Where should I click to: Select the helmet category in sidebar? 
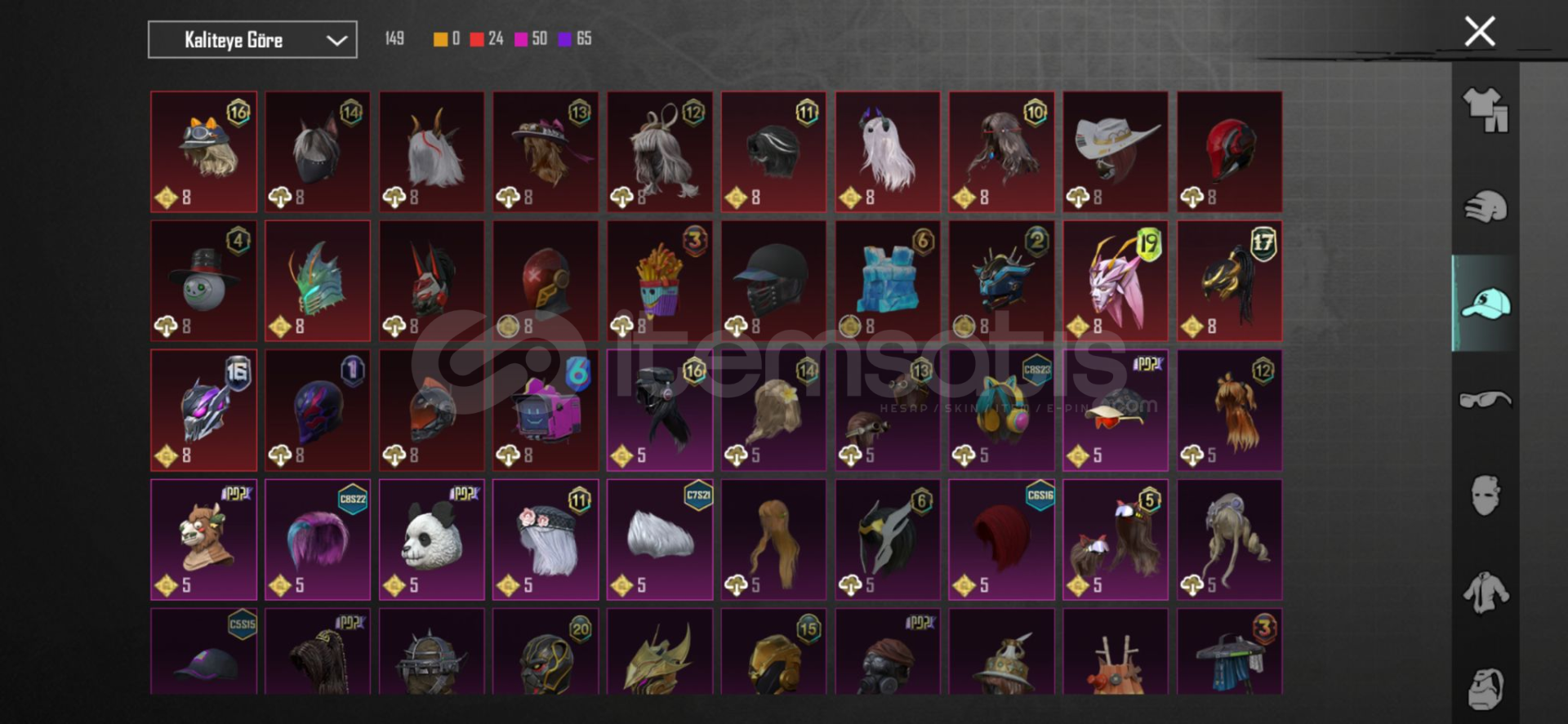(1486, 207)
